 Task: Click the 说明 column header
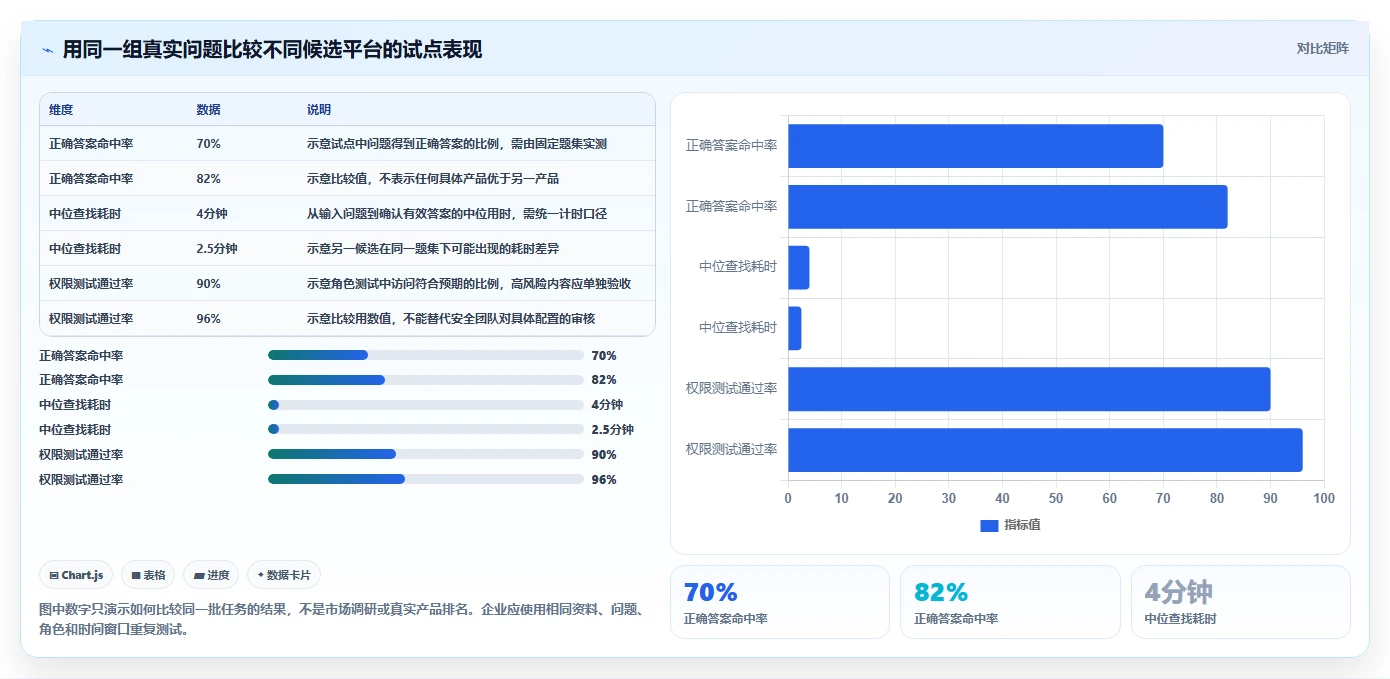click(x=319, y=110)
